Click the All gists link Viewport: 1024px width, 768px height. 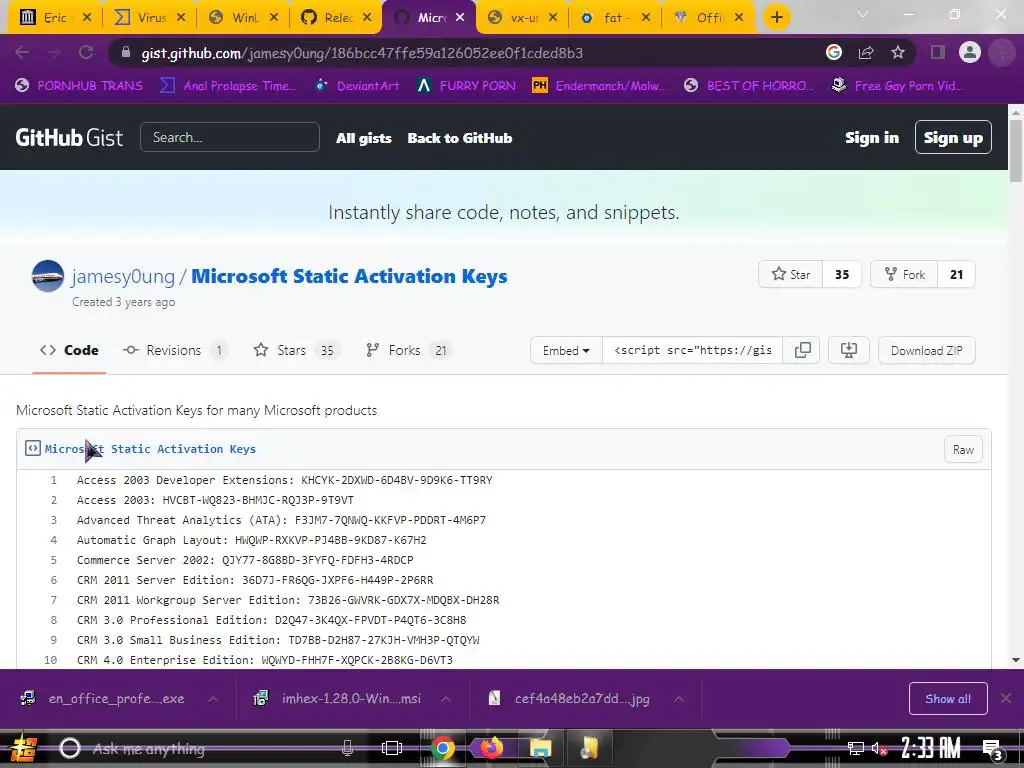pyautogui.click(x=364, y=138)
